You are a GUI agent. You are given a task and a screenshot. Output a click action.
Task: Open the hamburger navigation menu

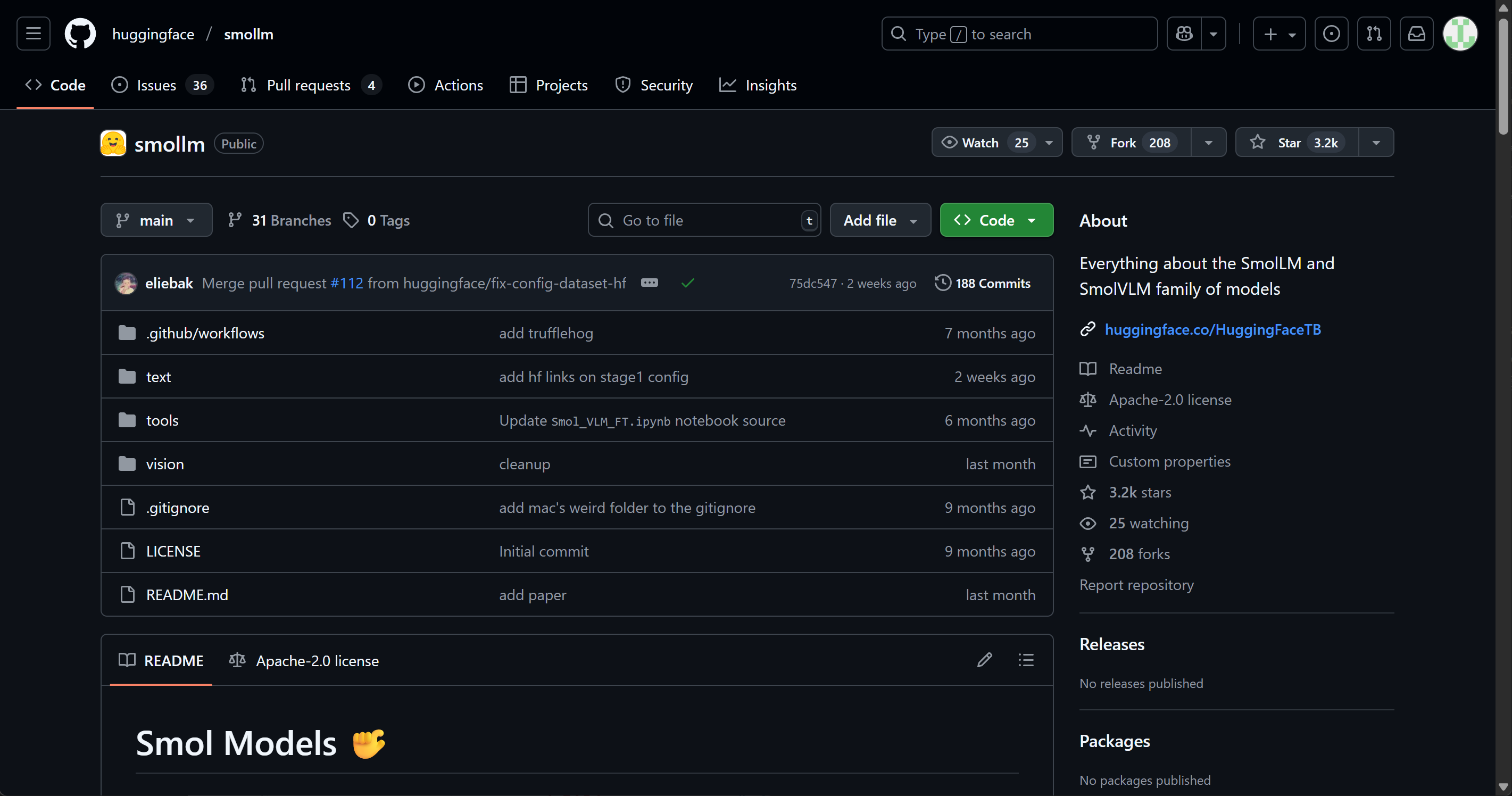point(34,34)
